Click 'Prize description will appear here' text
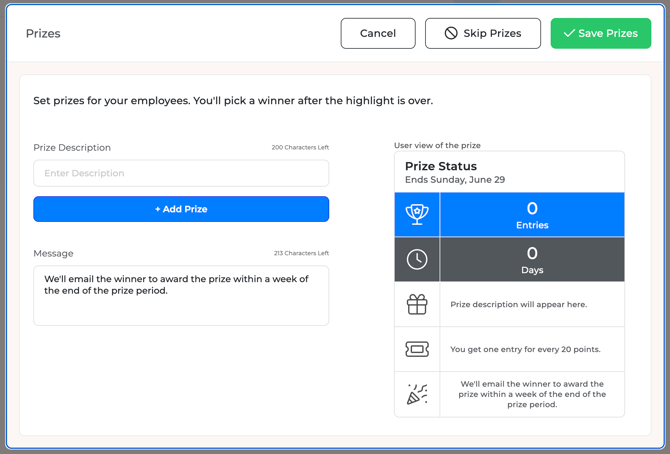The image size is (670, 454). [x=519, y=304]
